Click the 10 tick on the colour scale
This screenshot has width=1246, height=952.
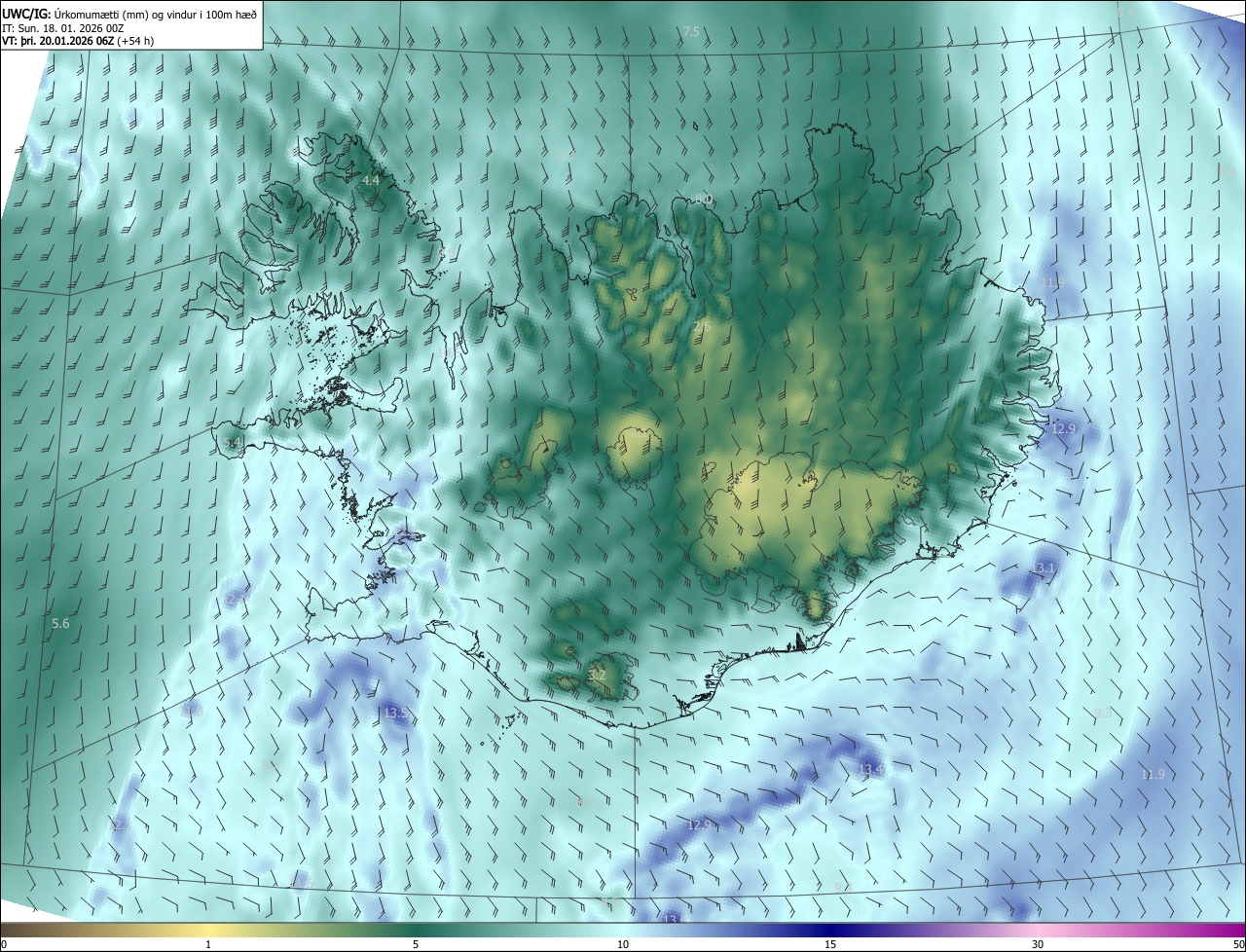tap(623, 944)
